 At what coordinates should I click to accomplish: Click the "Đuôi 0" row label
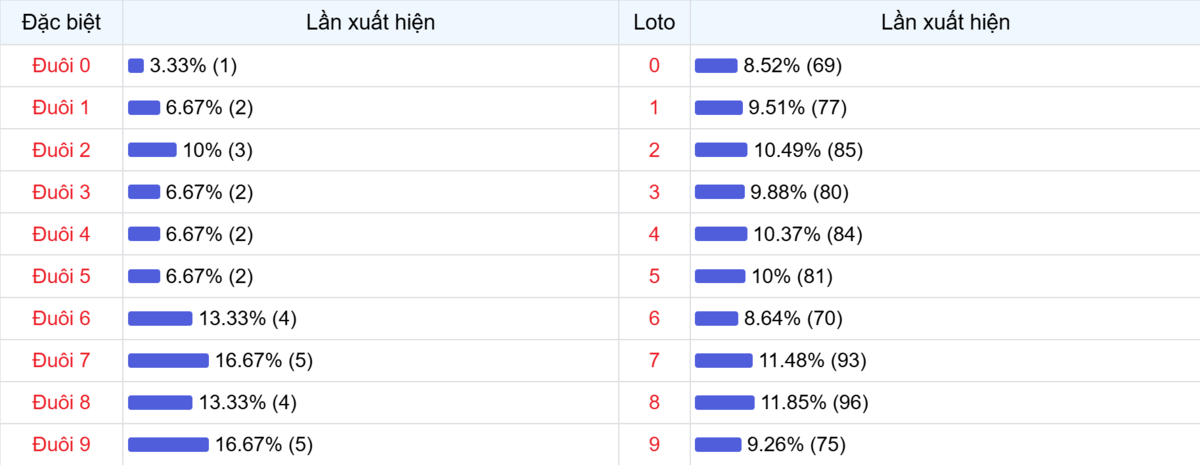pos(61,66)
